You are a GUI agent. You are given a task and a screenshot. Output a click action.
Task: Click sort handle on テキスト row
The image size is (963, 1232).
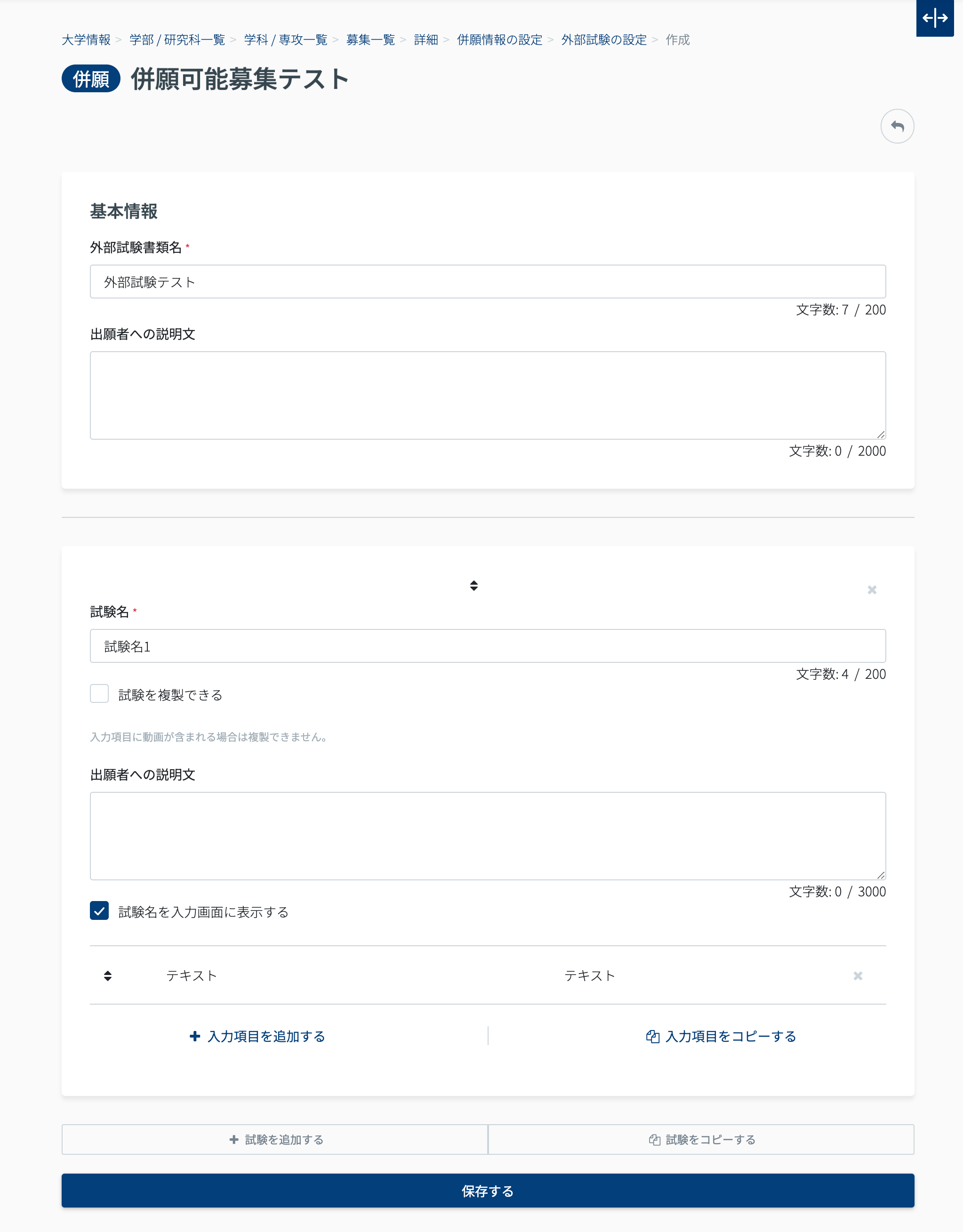(x=108, y=975)
